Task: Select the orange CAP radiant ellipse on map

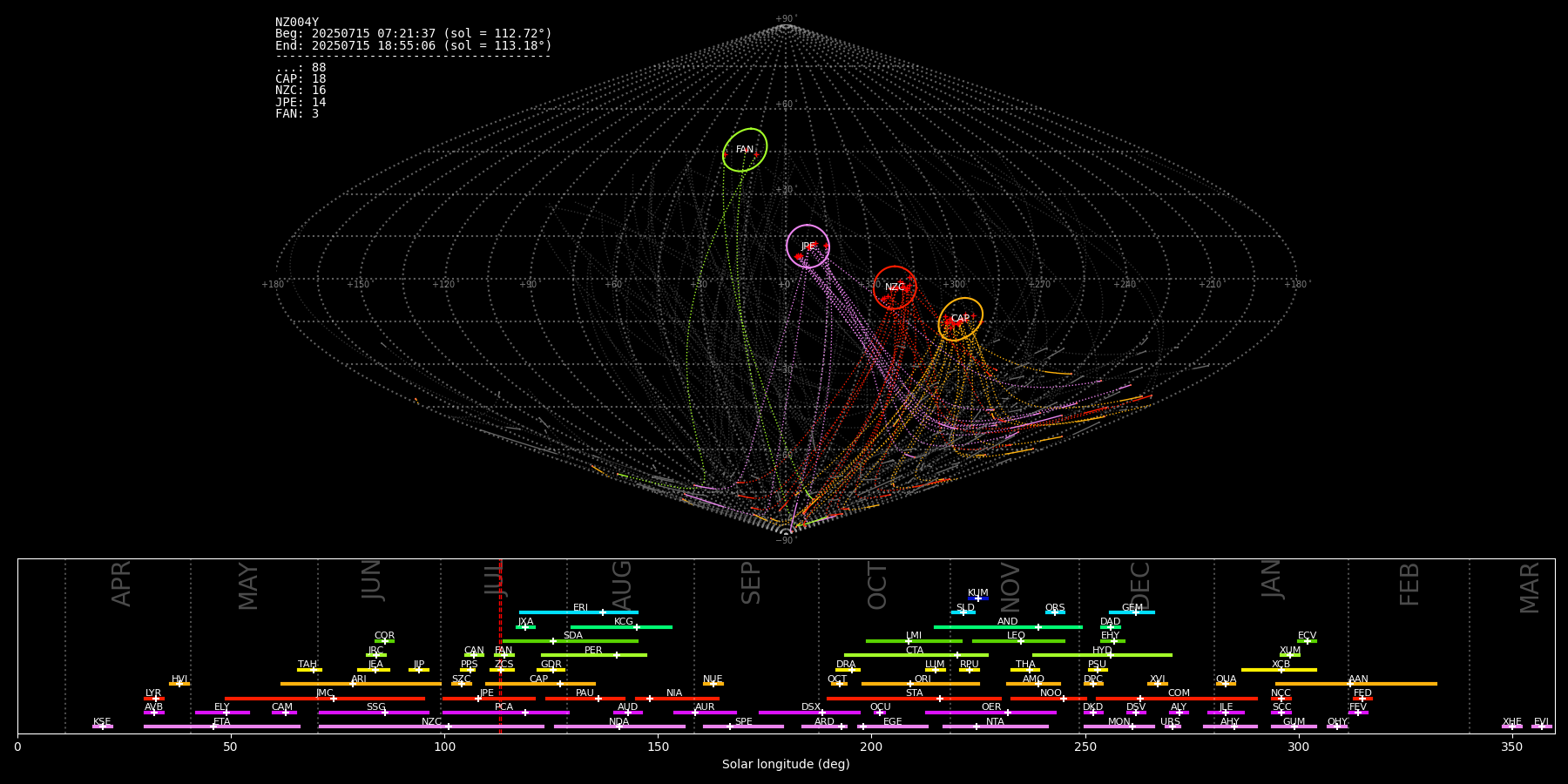Action: 960,319
